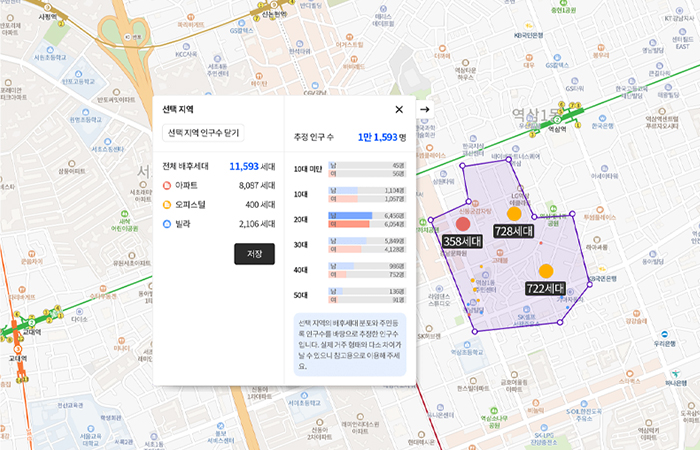Click the 선택 지역 인구수 닫기 button
This screenshot has height=450, width=700.
[x=204, y=133]
